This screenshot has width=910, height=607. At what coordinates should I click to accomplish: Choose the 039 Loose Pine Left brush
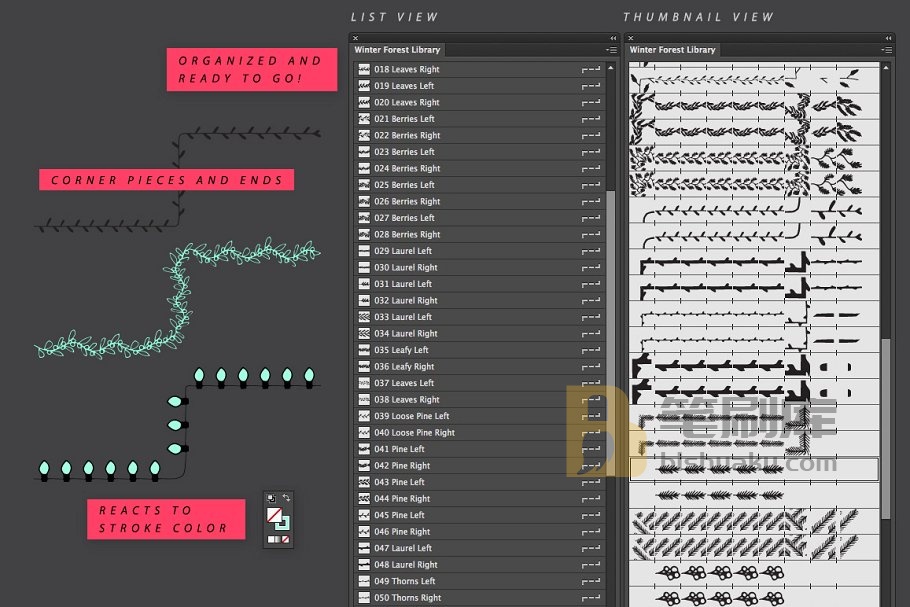(x=479, y=417)
